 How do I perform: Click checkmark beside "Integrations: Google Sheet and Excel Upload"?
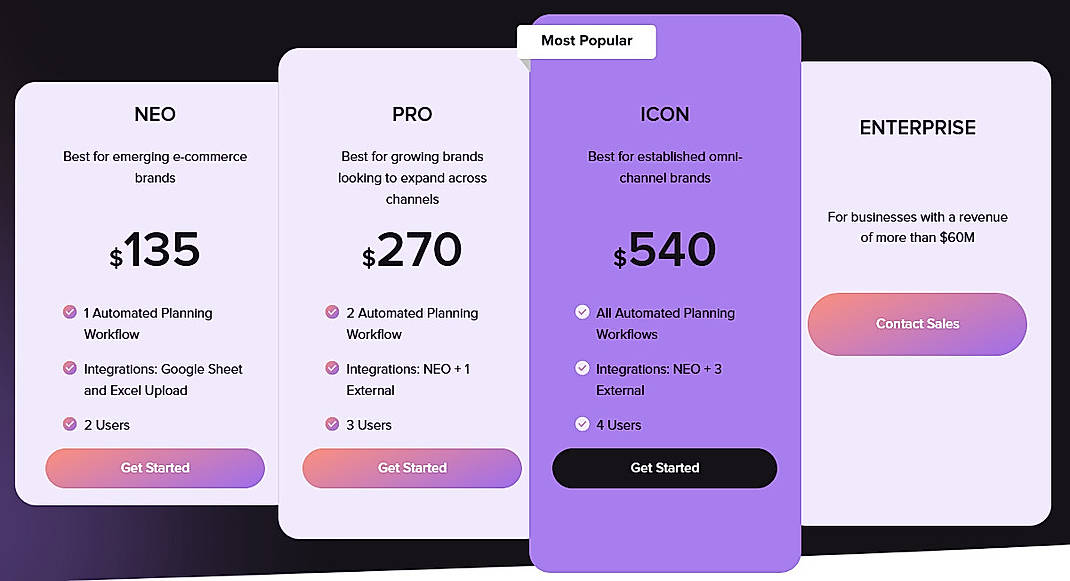(x=71, y=369)
